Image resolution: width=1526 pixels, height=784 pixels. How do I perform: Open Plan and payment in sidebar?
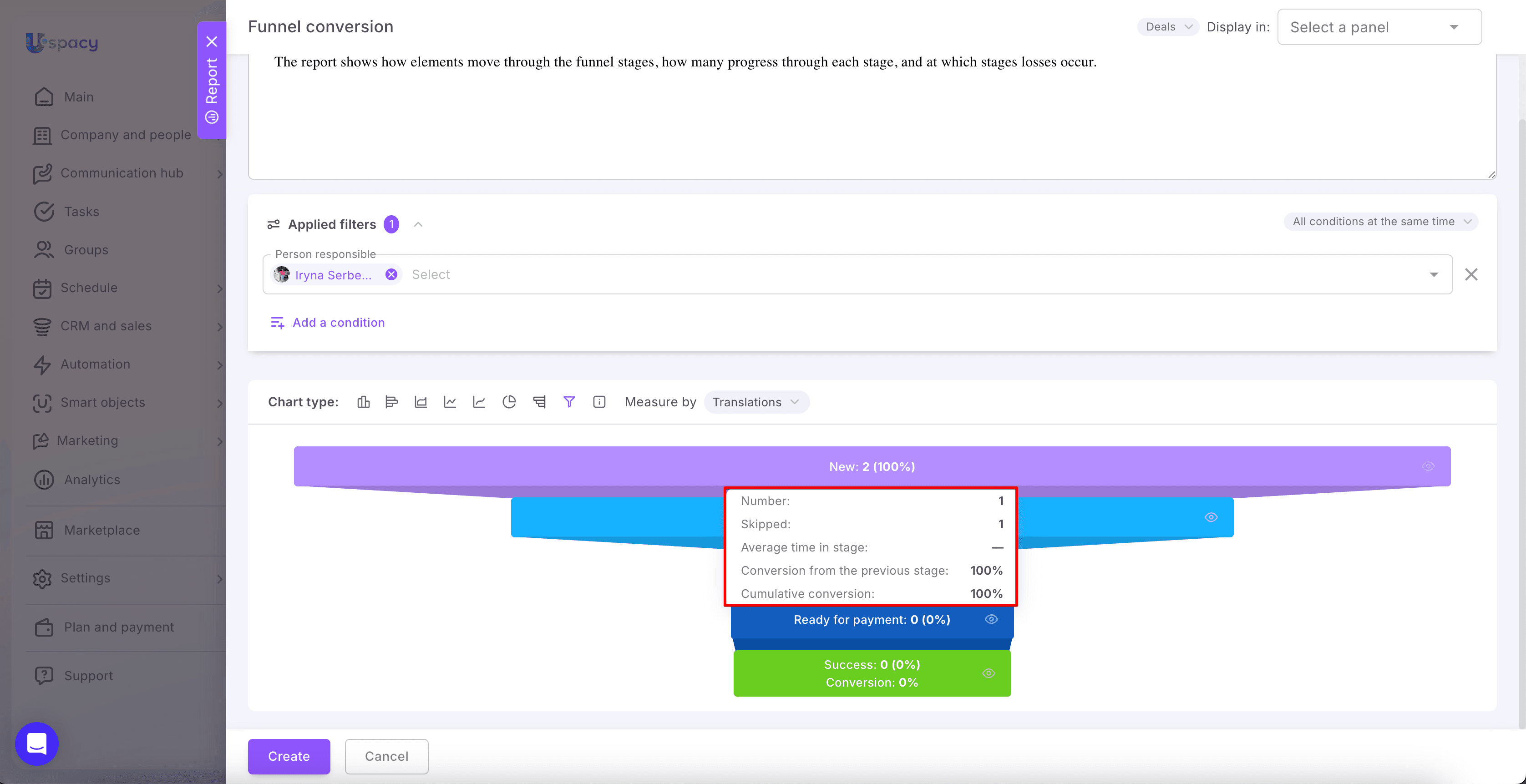(119, 627)
